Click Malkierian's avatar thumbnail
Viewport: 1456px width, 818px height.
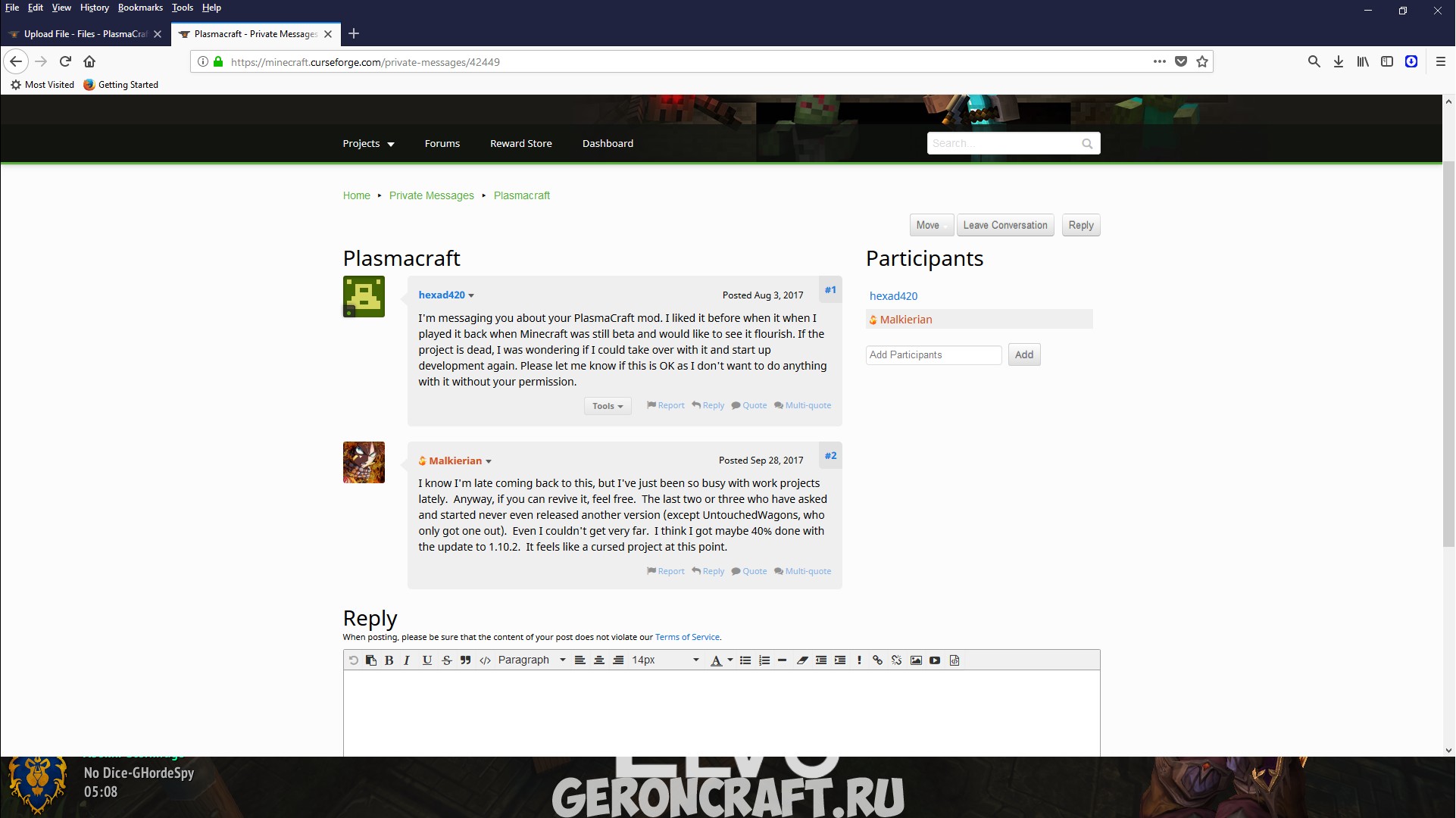click(364, 462)
